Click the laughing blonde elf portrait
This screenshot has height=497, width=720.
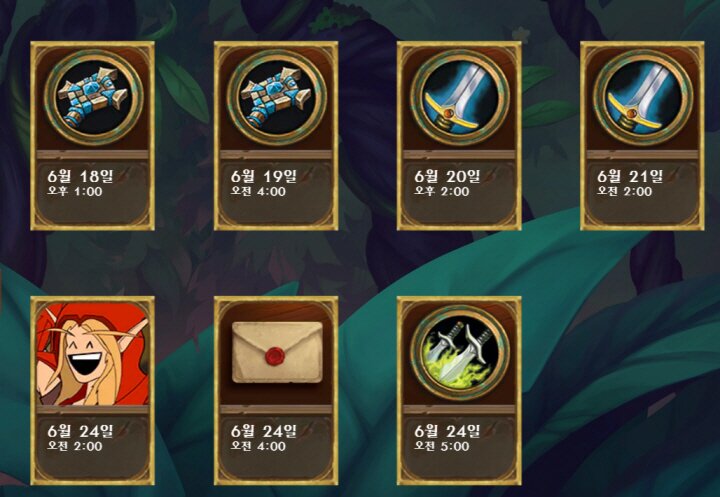click(93, 353)
